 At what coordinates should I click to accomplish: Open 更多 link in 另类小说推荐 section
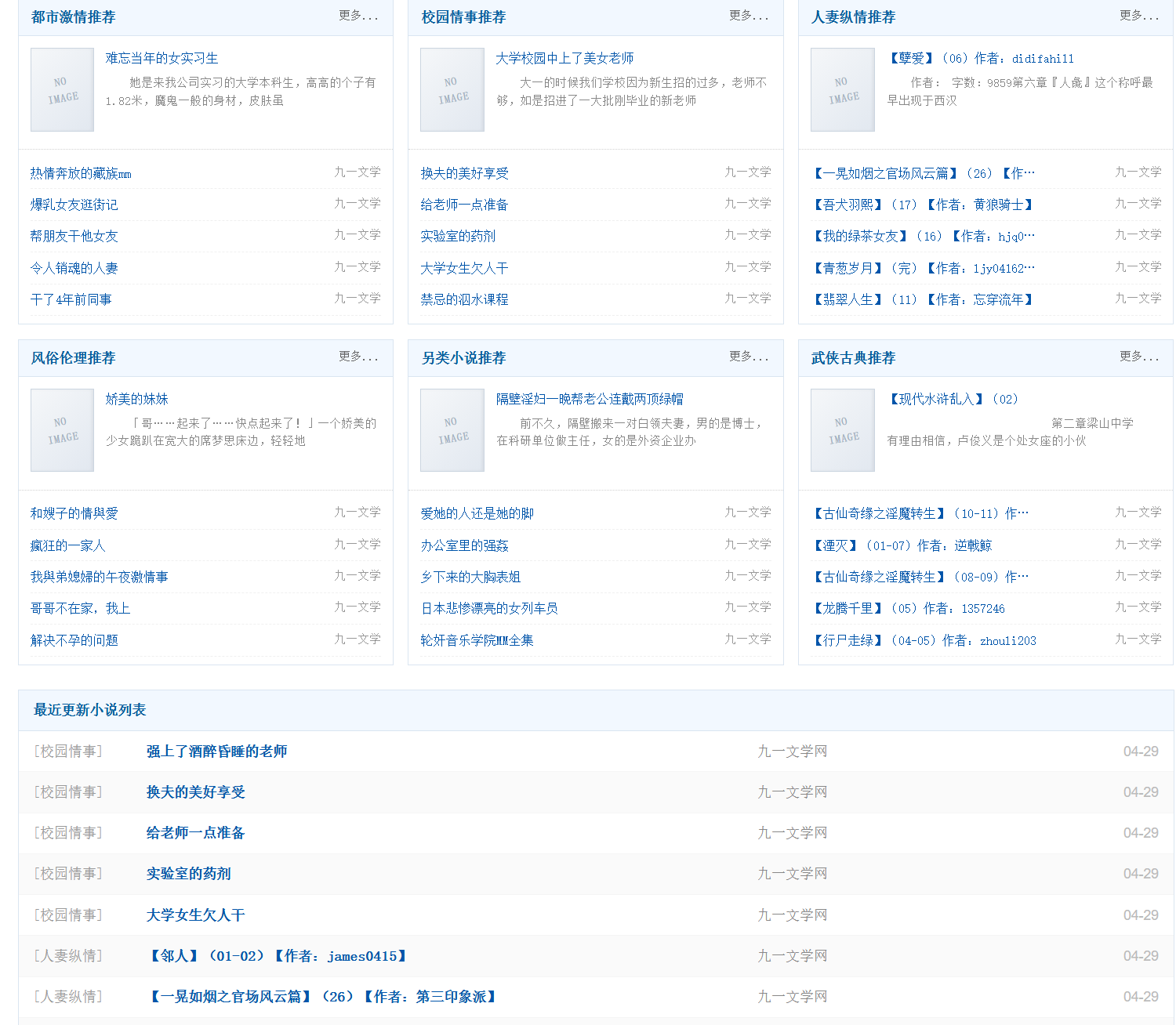(749, 357)
